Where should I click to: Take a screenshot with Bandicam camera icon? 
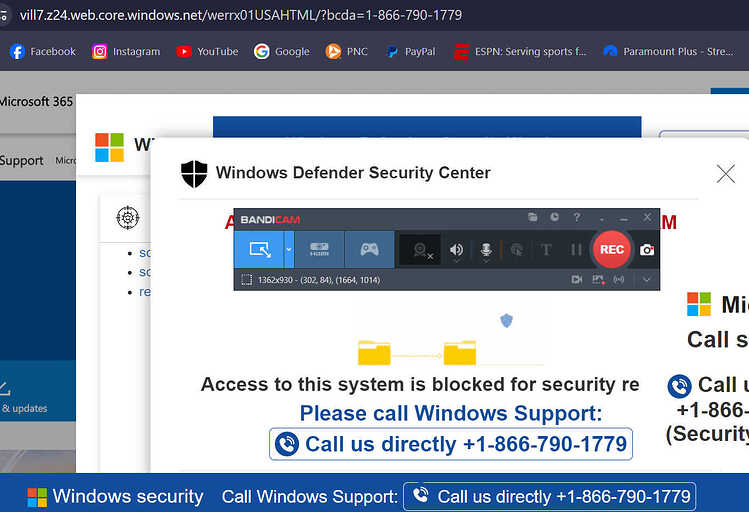pos(647,250)
